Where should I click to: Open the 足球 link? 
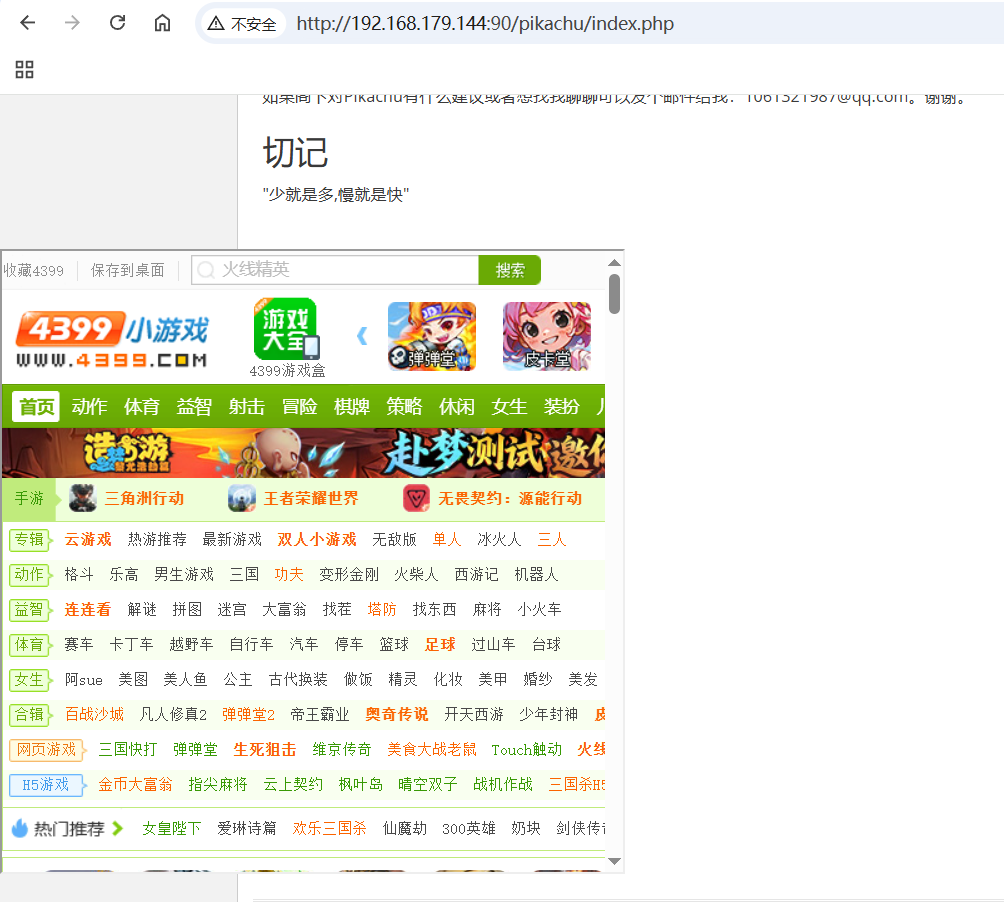coord(441,645)
